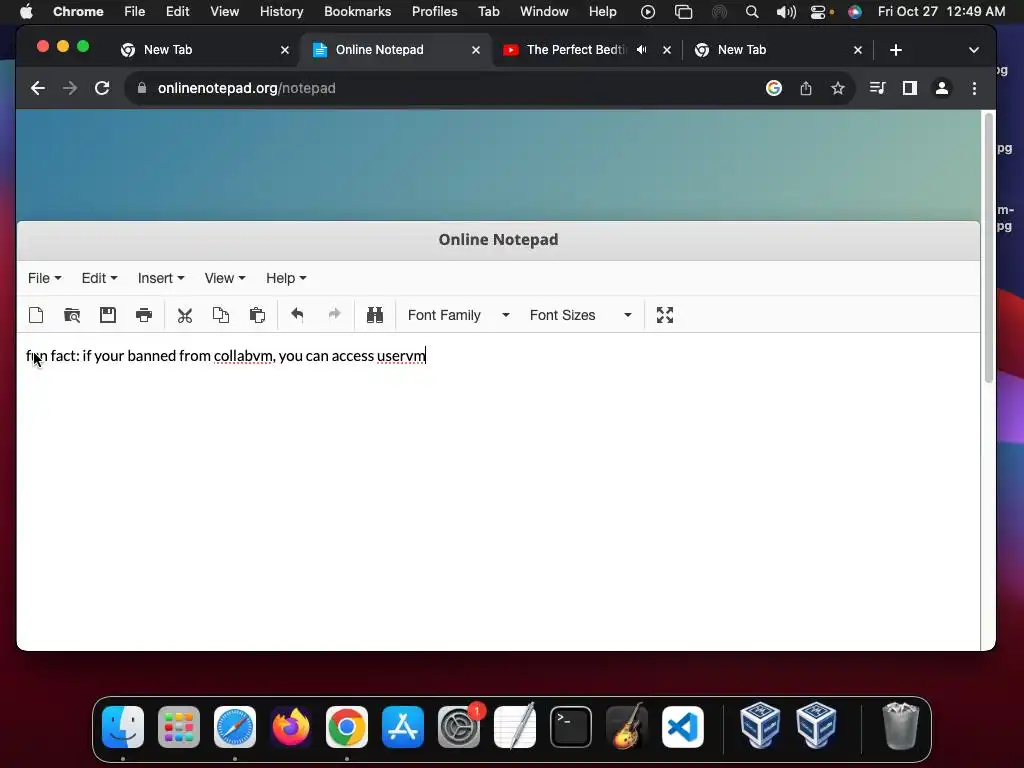
Task: Undo last edit with arrow icon
Action: 297,315
